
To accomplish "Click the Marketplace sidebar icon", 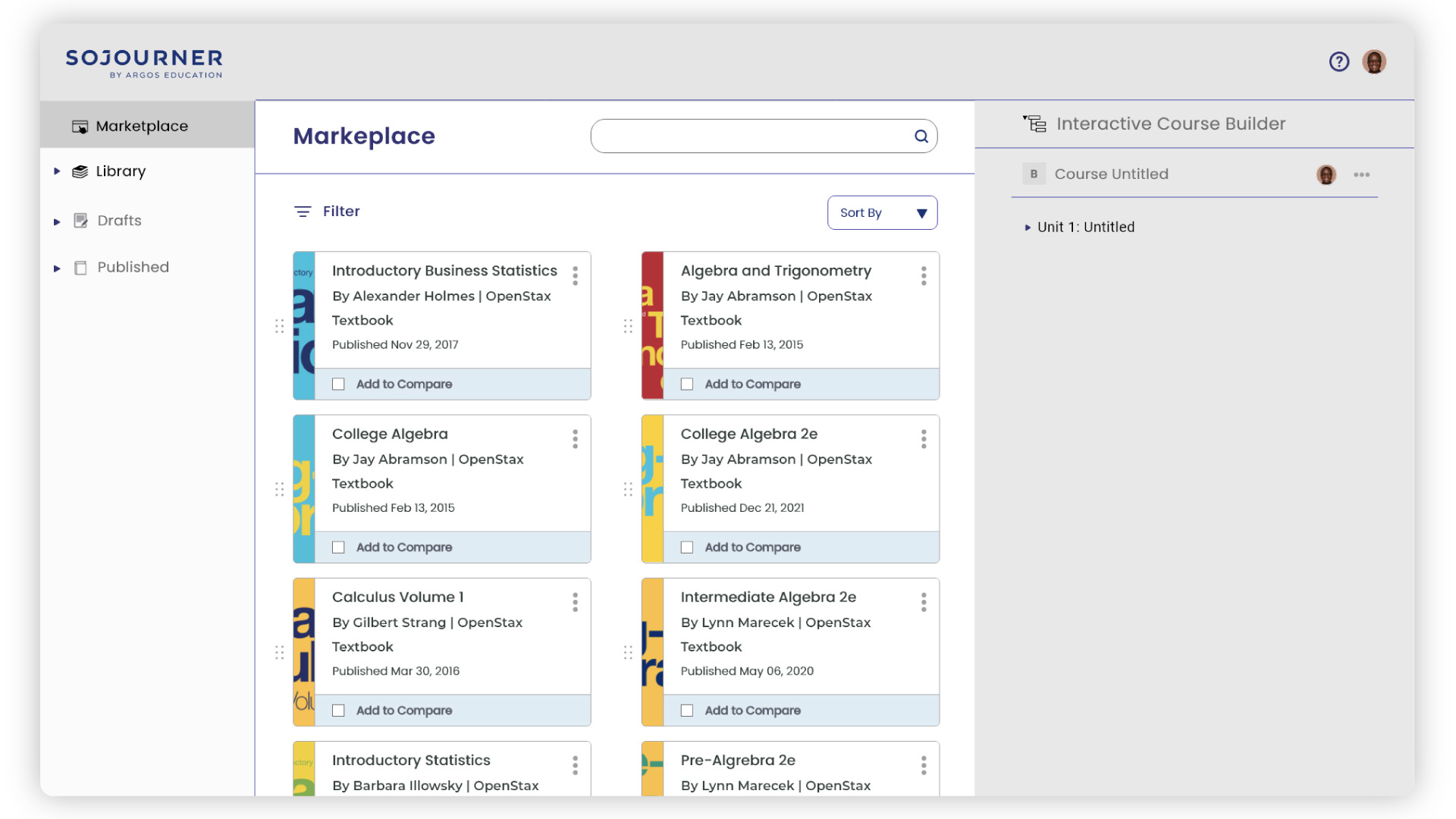I will [x=80, y=127].
